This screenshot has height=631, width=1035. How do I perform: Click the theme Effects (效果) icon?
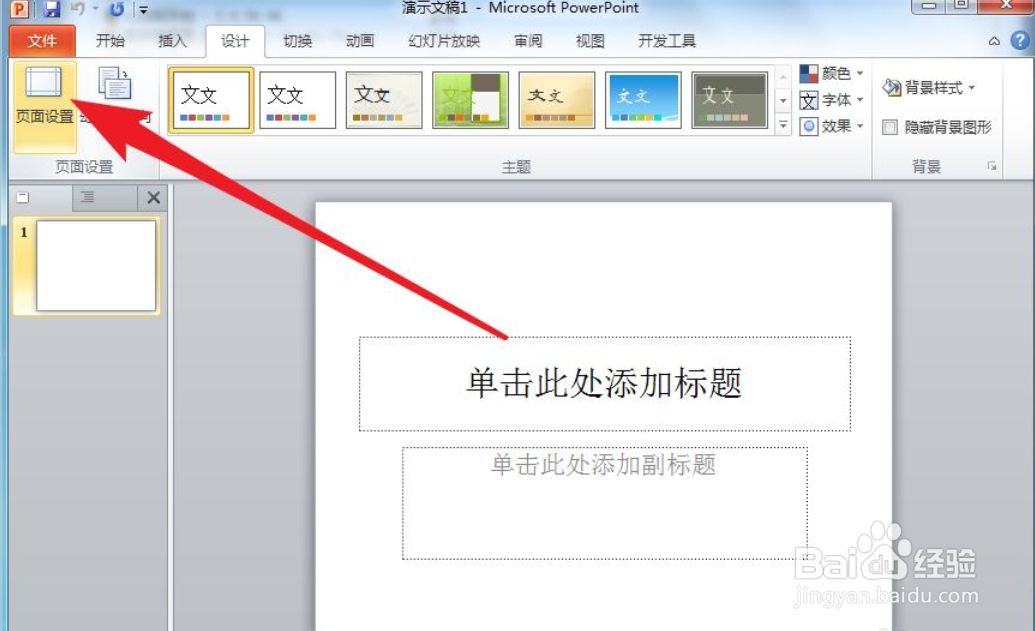810,126
